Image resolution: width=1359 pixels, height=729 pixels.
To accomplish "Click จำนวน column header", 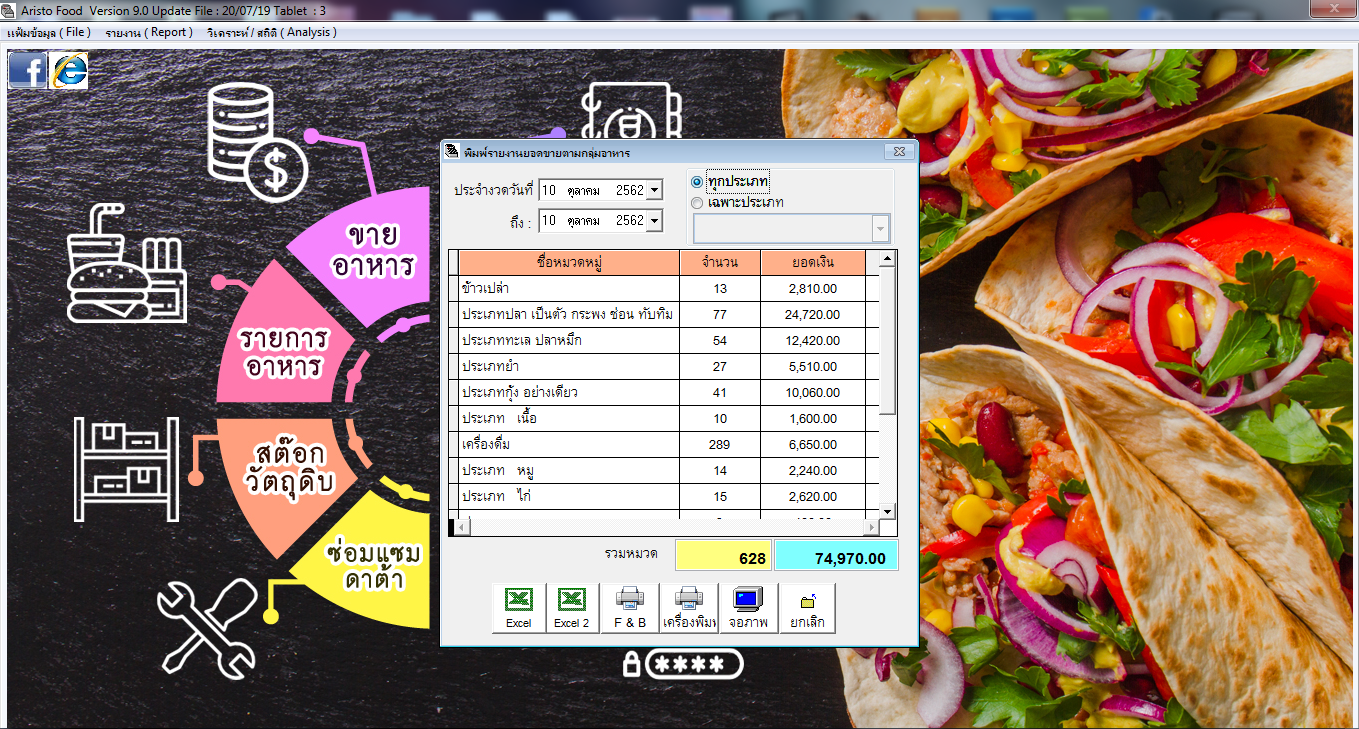I will [720, 263].
